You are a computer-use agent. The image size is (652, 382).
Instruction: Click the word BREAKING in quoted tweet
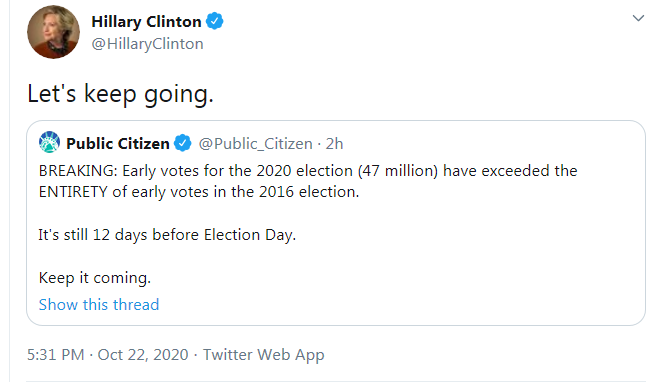(x=78, y=171)
